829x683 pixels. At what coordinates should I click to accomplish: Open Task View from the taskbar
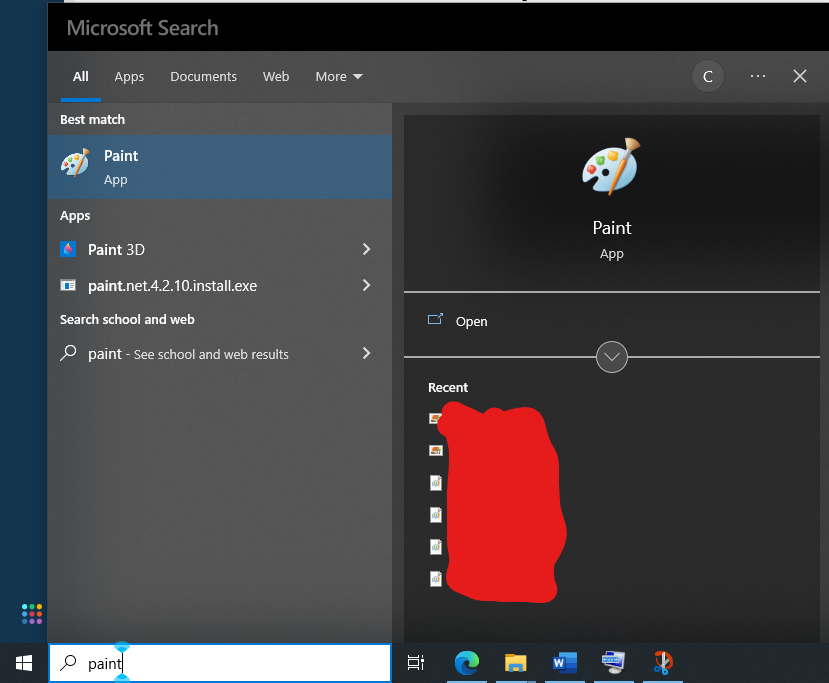pos(416,663)
